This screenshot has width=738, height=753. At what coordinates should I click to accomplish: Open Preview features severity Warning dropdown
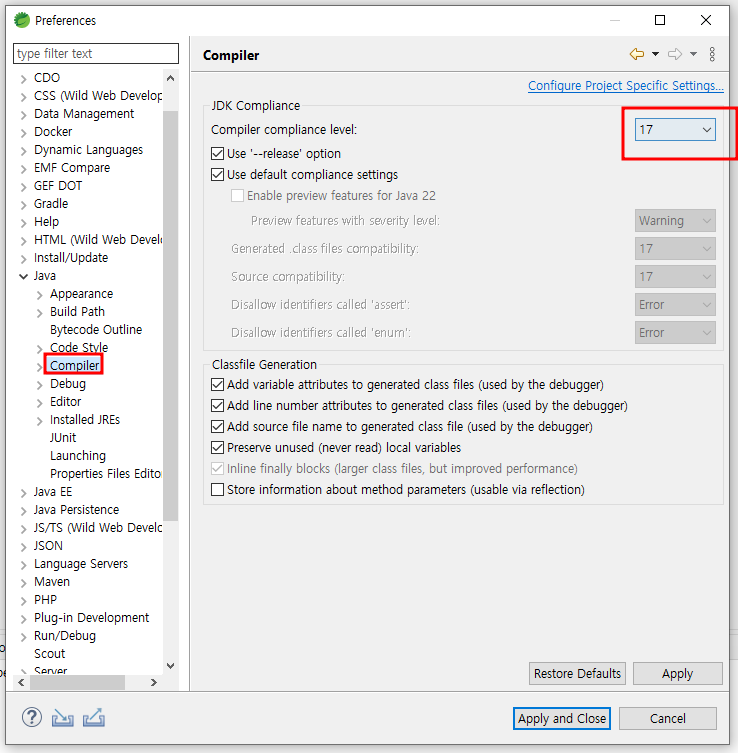(675, 221)
